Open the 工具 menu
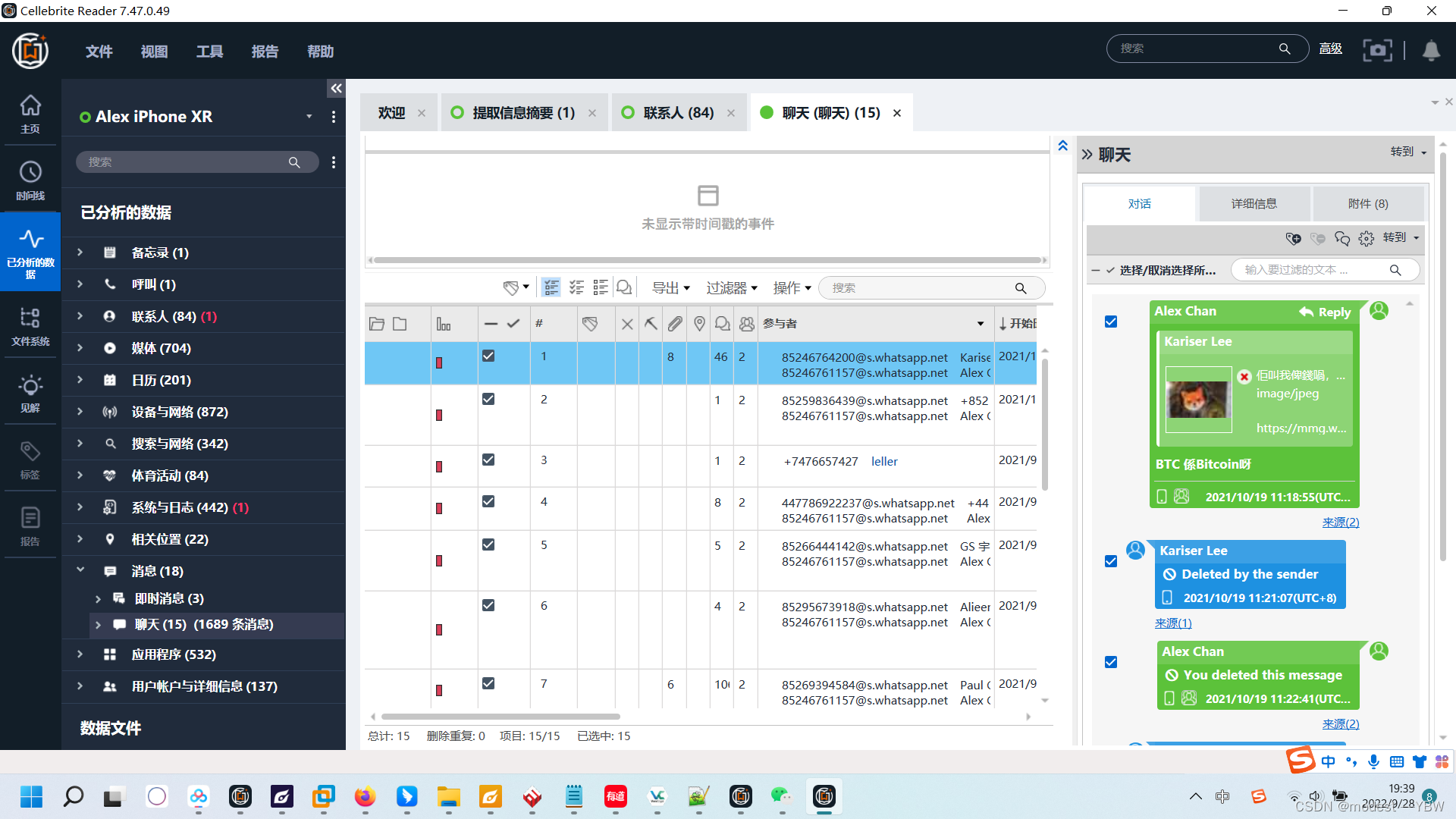Screen dimensions: 1456x819 coord(209,52)
